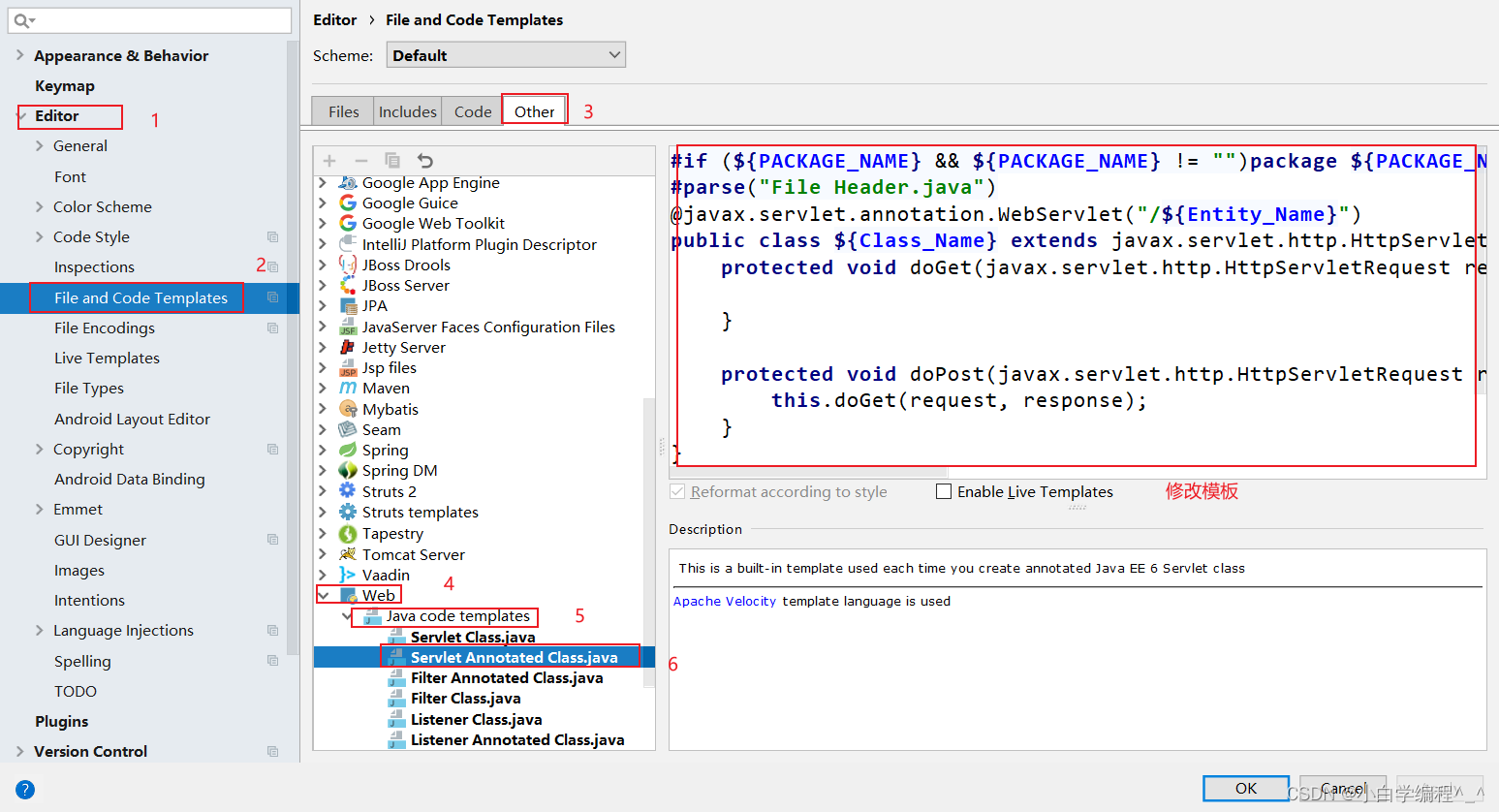The height and width of the screenshot is (812, 1499).
Task: Select Listener Annotated Class.java template
Action: [x=517, y=739]
